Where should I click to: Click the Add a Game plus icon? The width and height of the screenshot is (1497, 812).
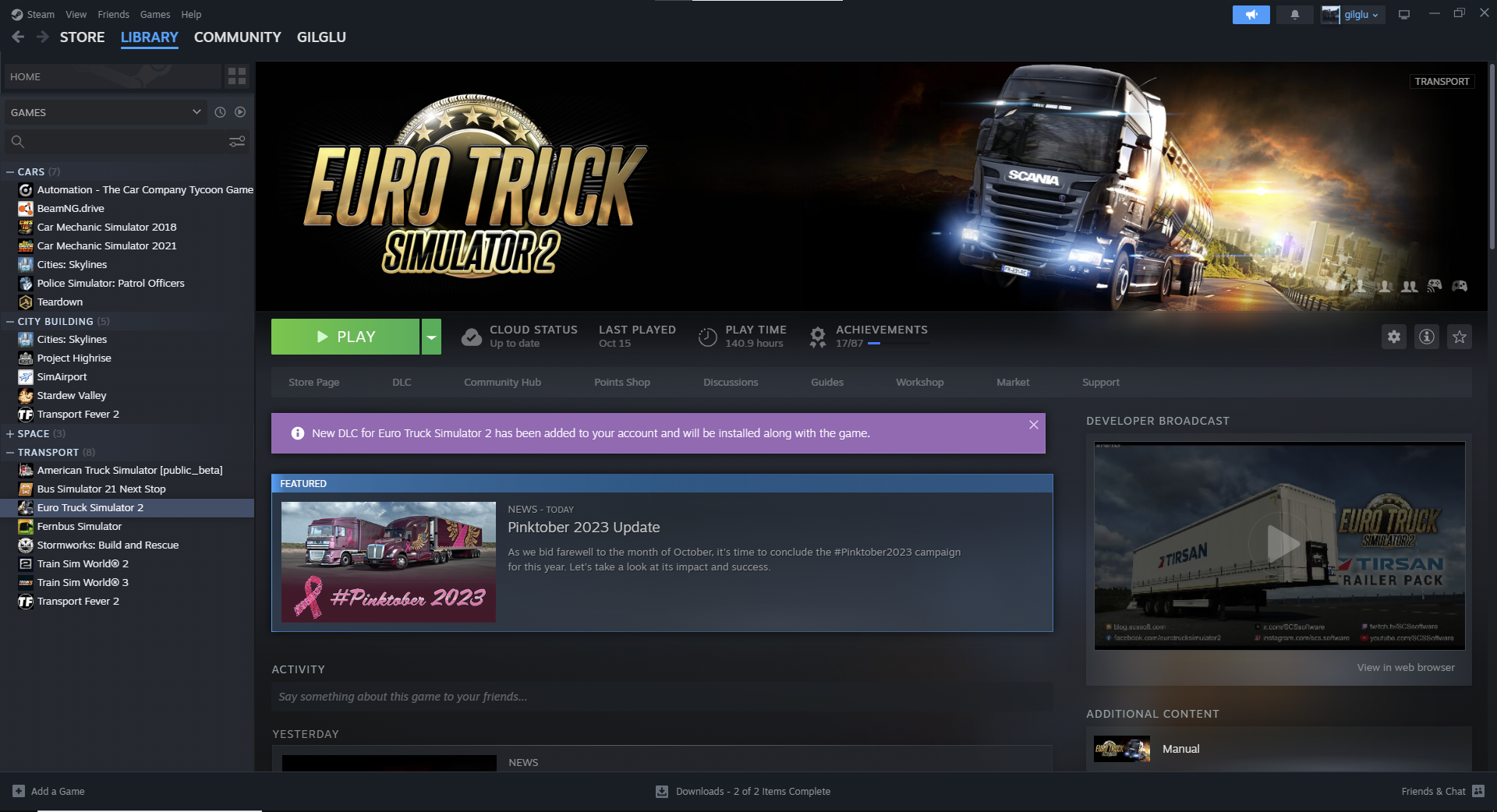(x=19, y=791)
